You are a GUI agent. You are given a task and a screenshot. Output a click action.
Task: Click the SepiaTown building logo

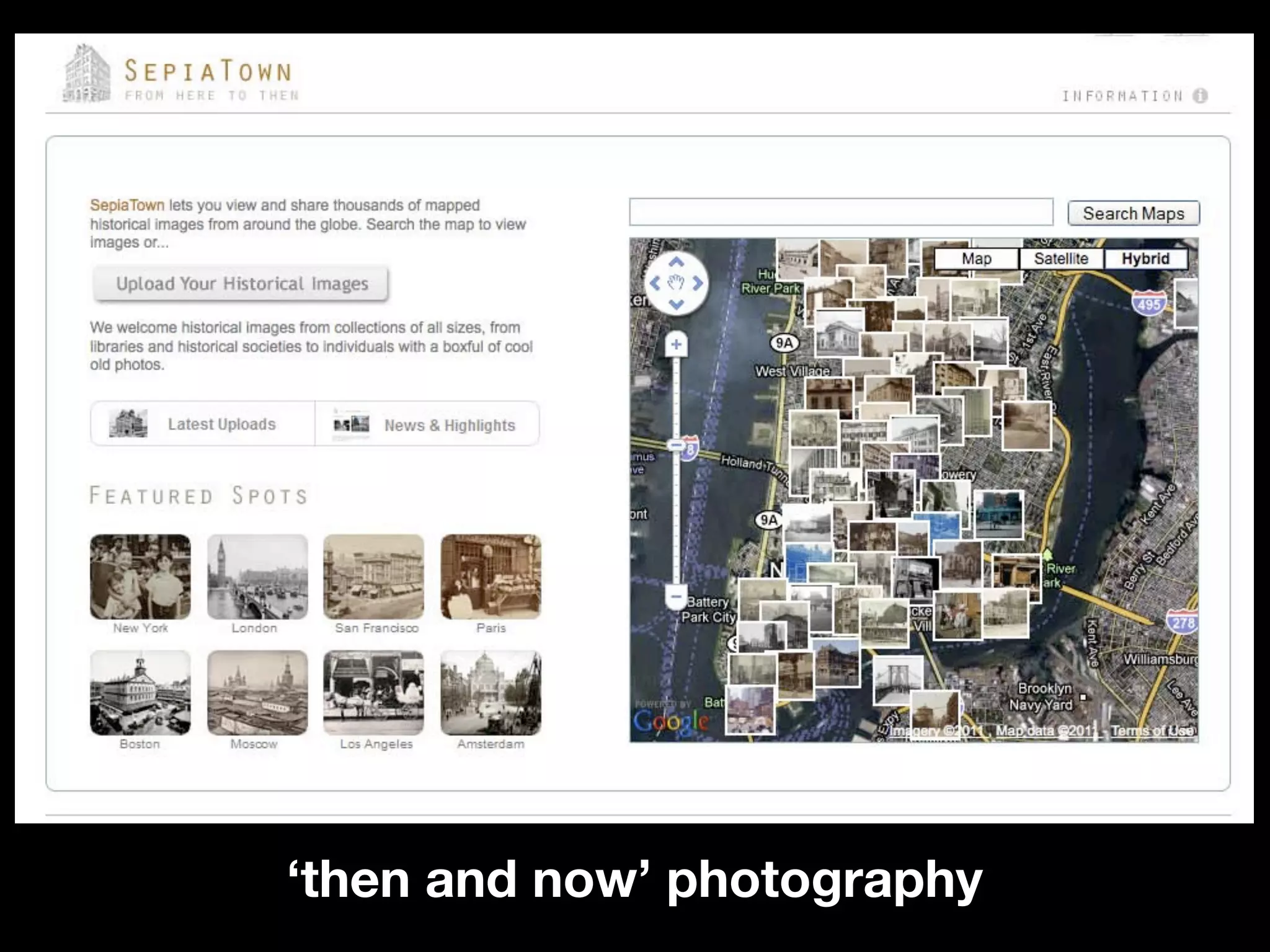(87, 73)
